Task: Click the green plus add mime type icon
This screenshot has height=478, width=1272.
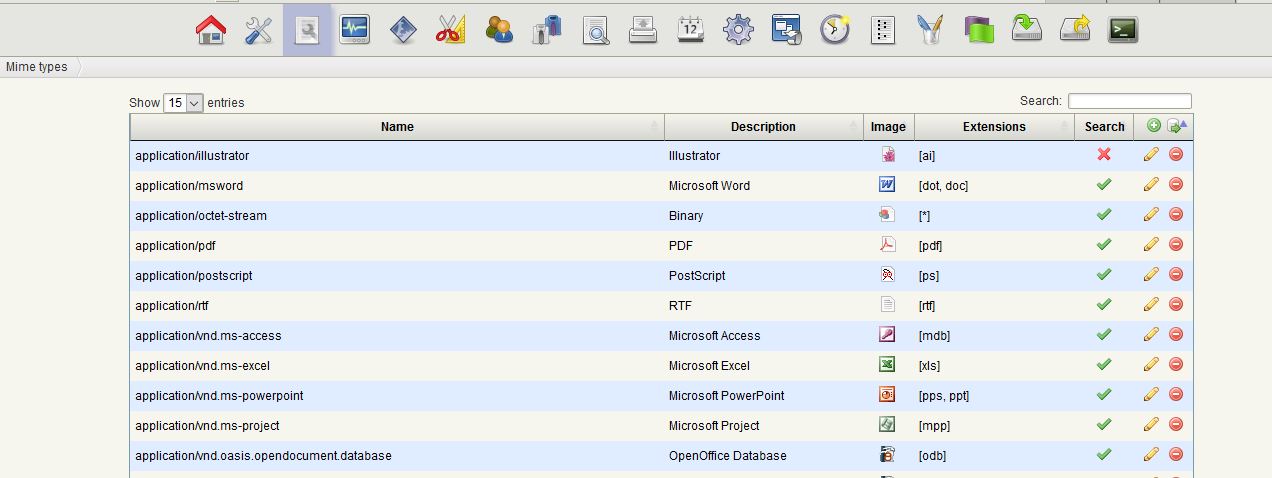Action: [x=1153, y=126]
